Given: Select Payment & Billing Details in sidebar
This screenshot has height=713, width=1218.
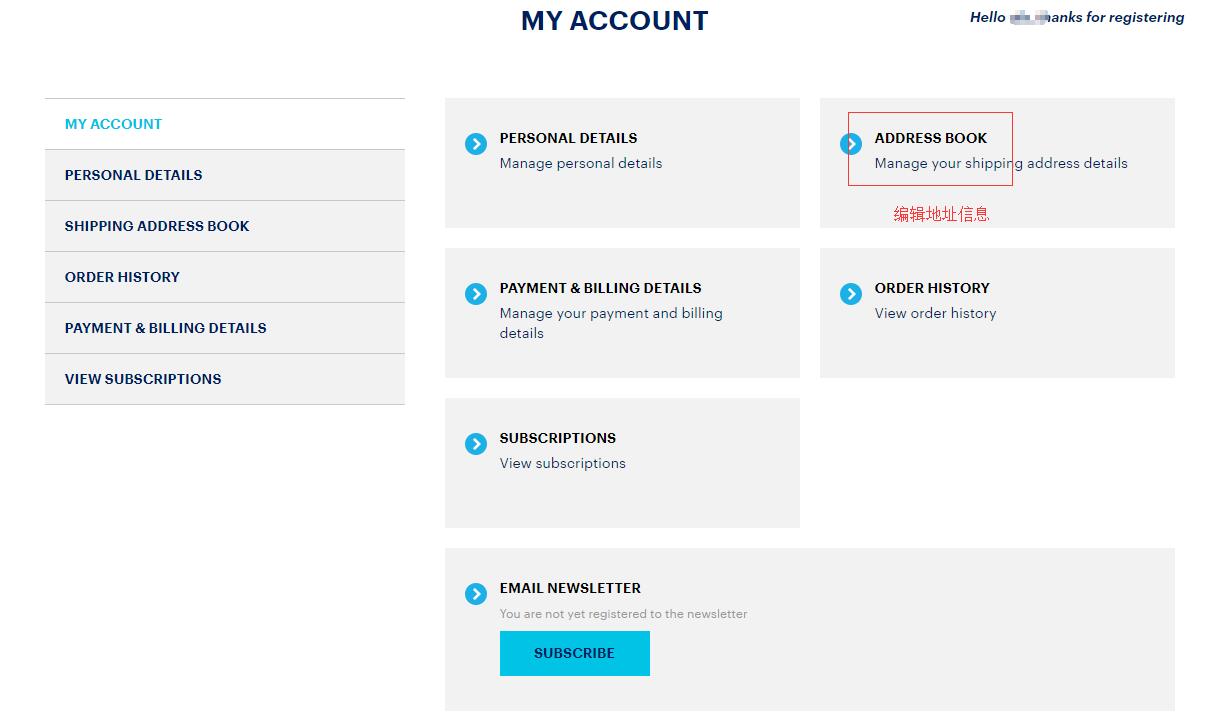Looking at the screenshot, I should click(165, 328).
